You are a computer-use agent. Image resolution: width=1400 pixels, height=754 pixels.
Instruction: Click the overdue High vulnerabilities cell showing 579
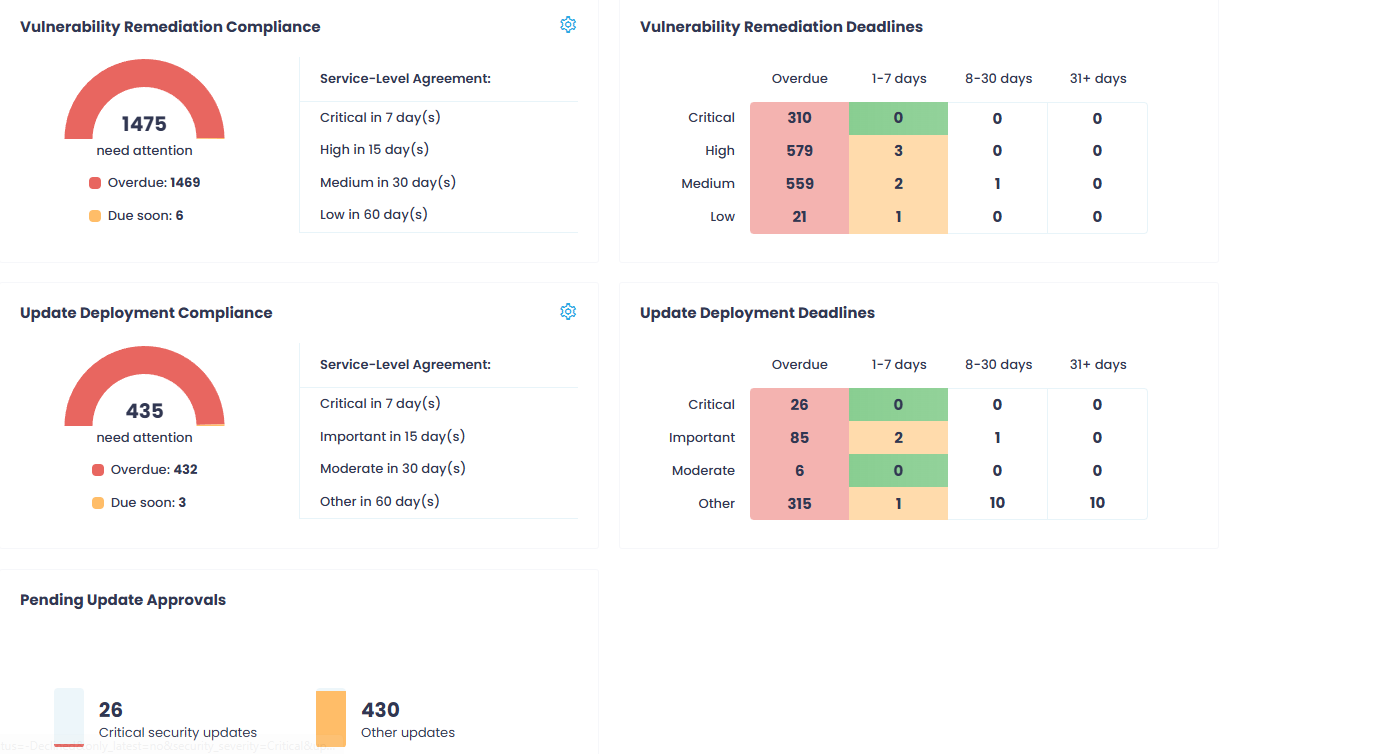pos(799,150)
